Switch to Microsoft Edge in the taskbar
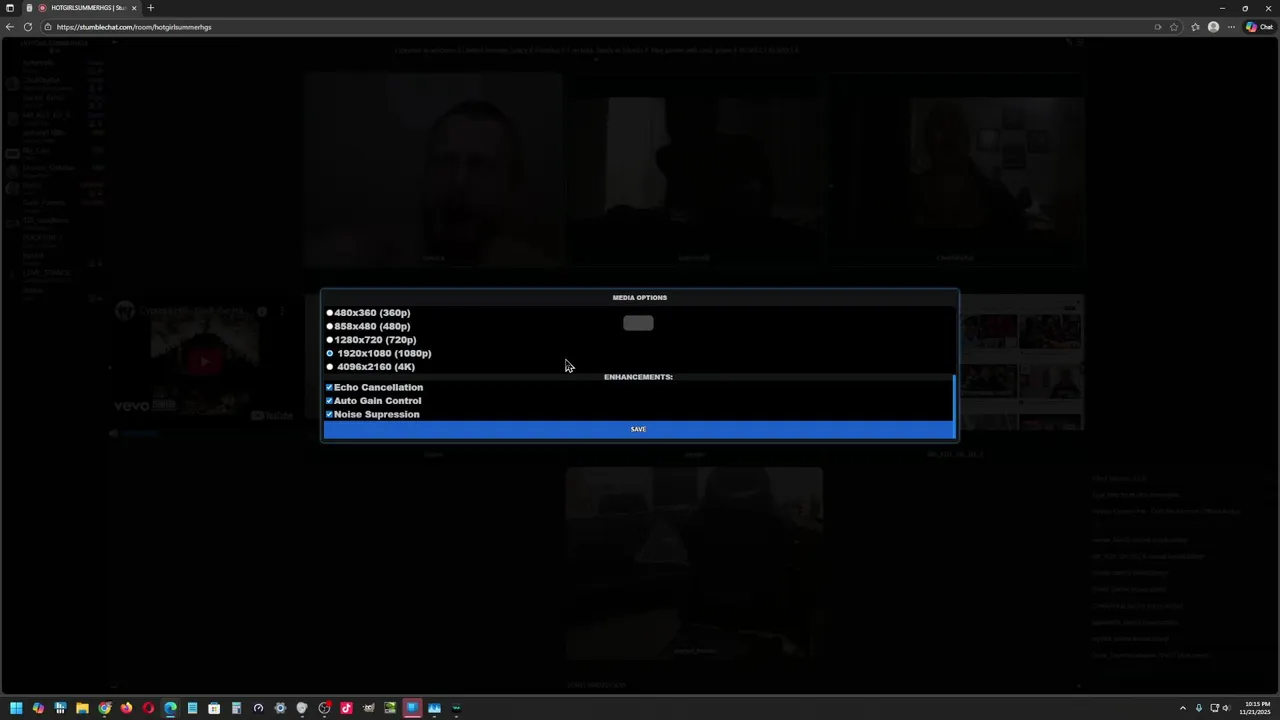Image resolution: width=1280 pixels, height=720 pixels. coord(170,708)
